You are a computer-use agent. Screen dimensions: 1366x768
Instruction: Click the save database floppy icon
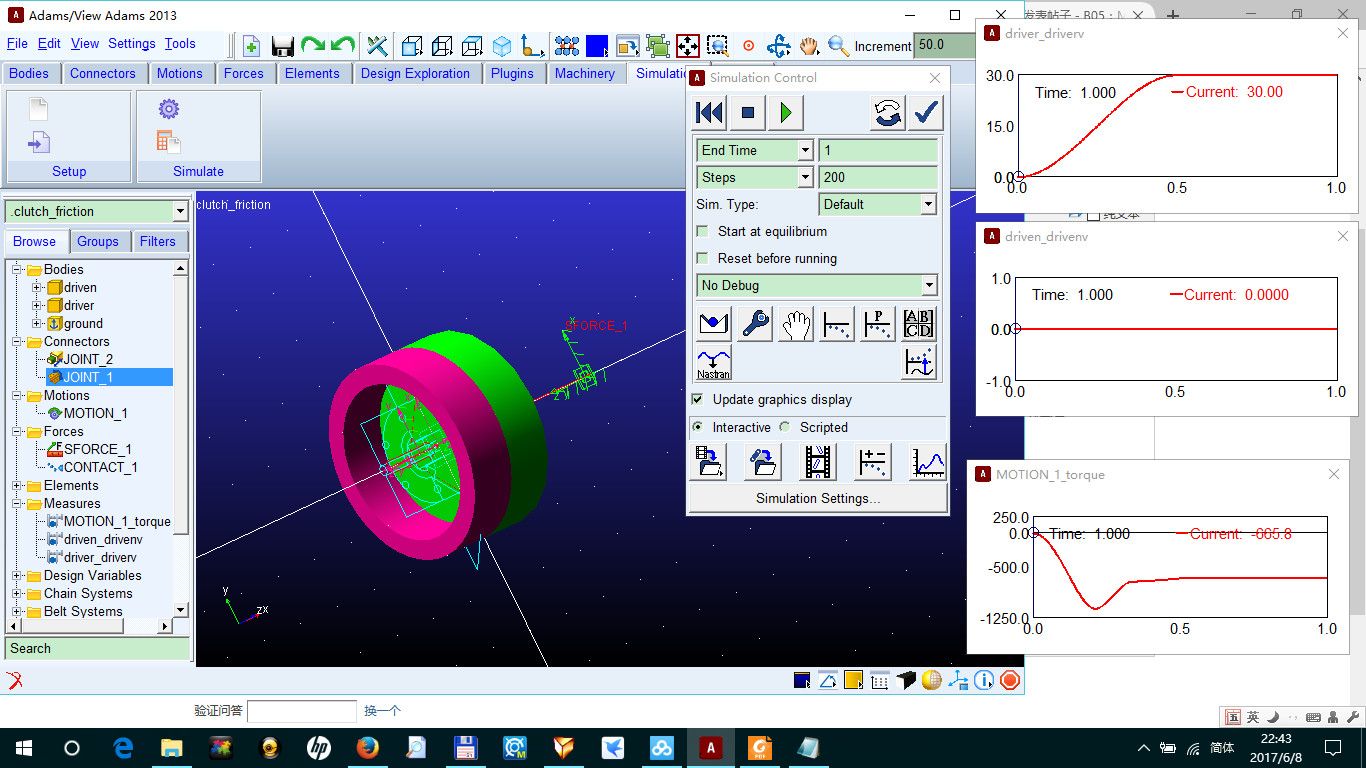pos(282,46)
